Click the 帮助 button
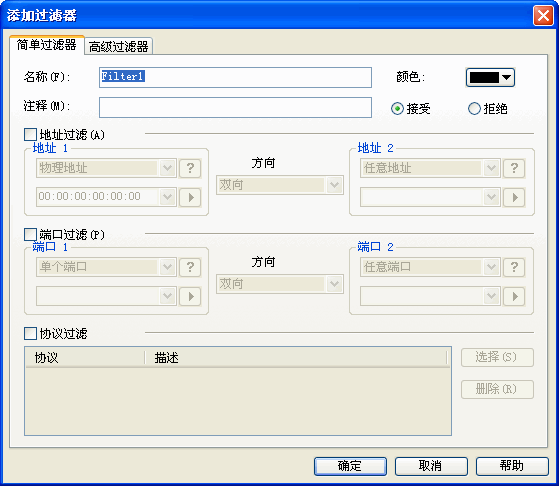 tap(512, 466)
